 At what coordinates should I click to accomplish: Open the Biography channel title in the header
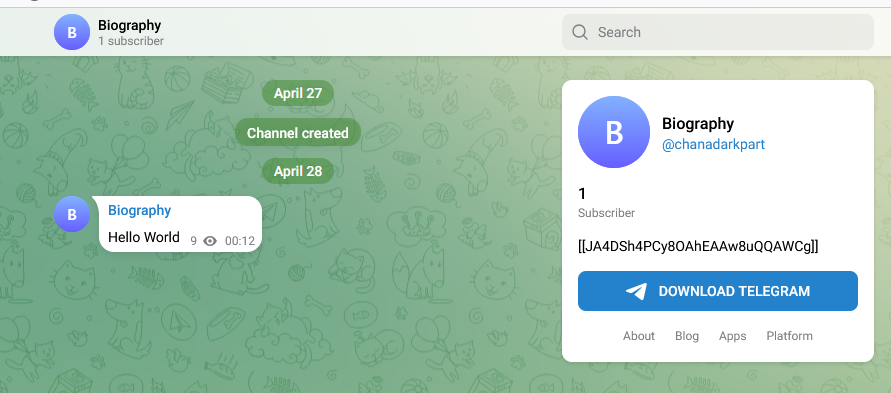click(130, 26)
